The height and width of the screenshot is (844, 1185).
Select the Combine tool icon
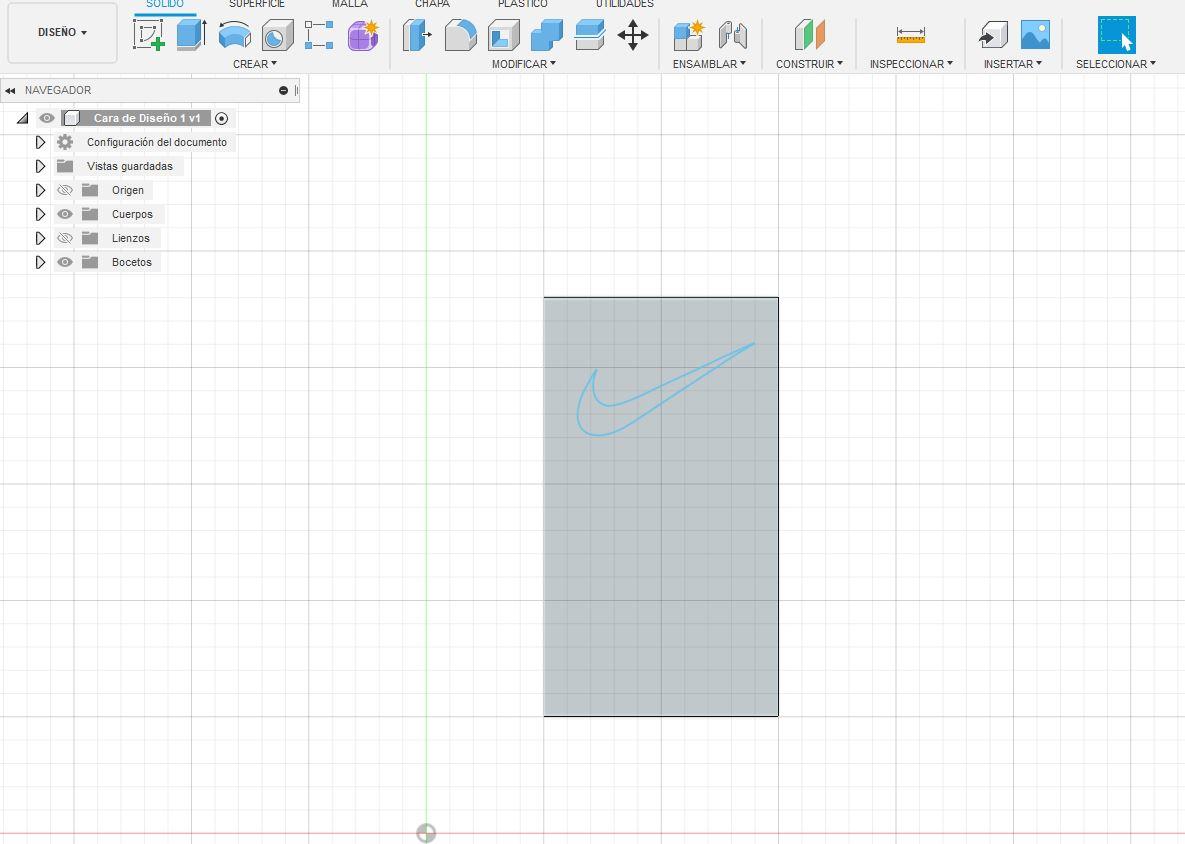tap(546, 35)
